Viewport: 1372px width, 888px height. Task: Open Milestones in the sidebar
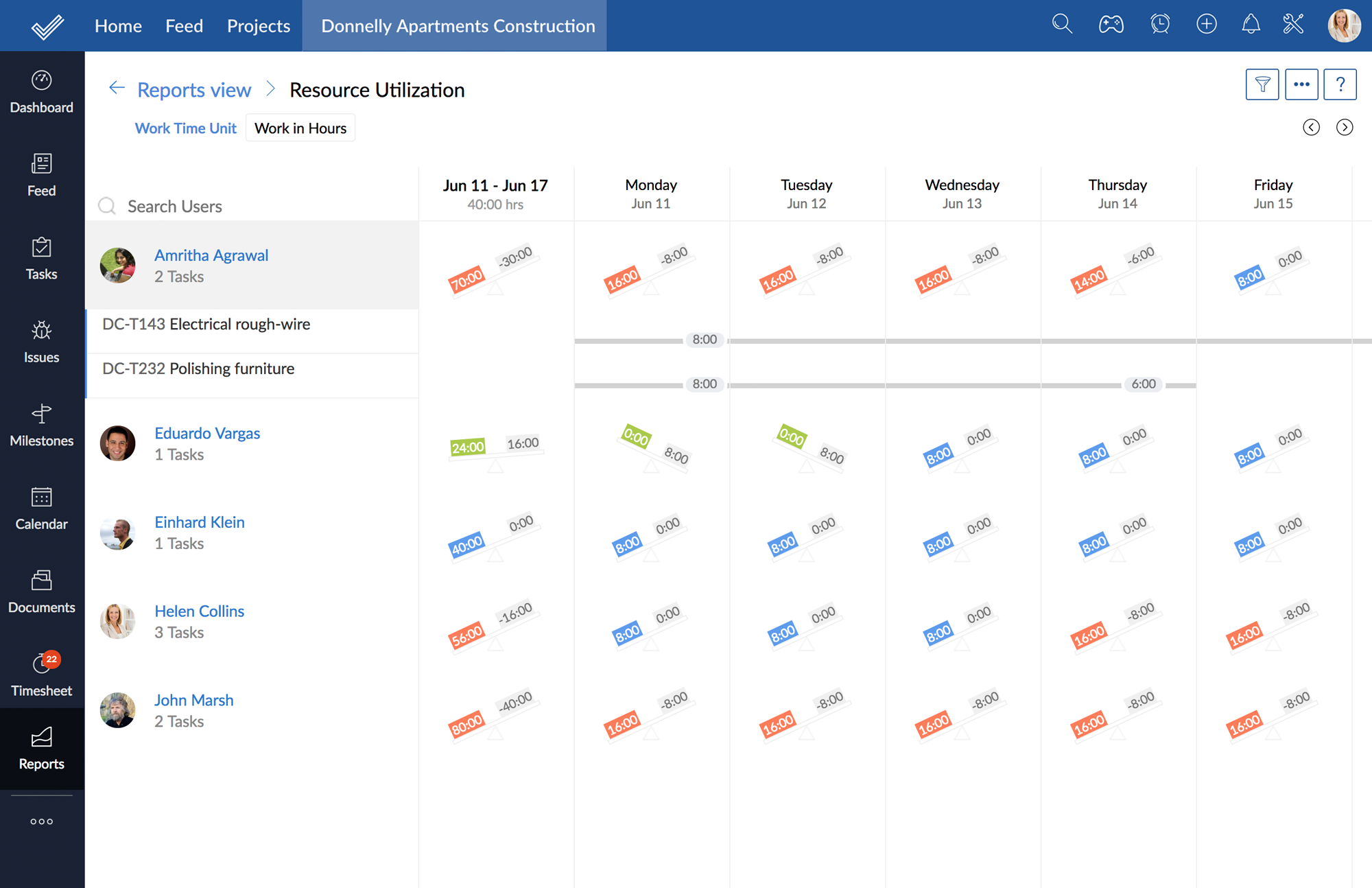click(x=41, y=425)
